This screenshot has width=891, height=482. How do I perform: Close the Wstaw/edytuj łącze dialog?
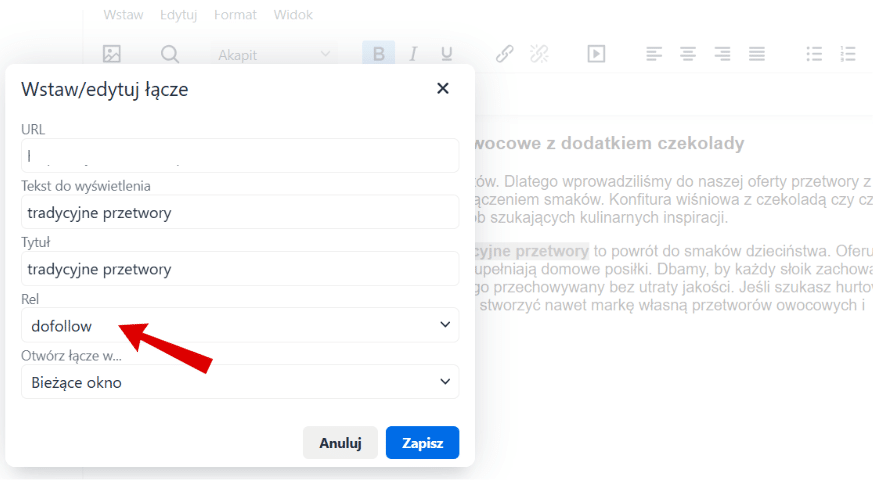[443, 88]
